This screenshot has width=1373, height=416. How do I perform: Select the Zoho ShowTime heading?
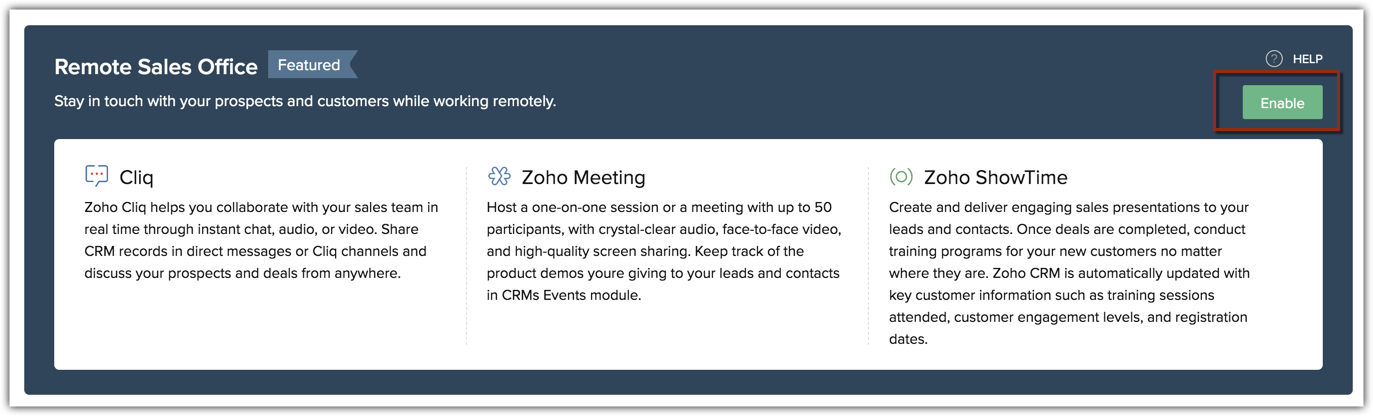pos(995,177)
